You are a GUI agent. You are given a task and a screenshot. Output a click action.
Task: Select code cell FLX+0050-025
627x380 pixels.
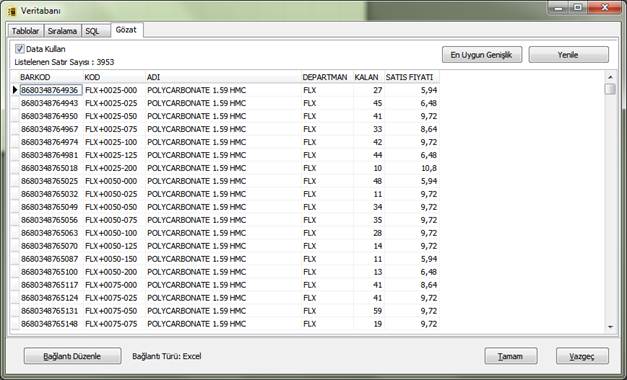point(114,194)
